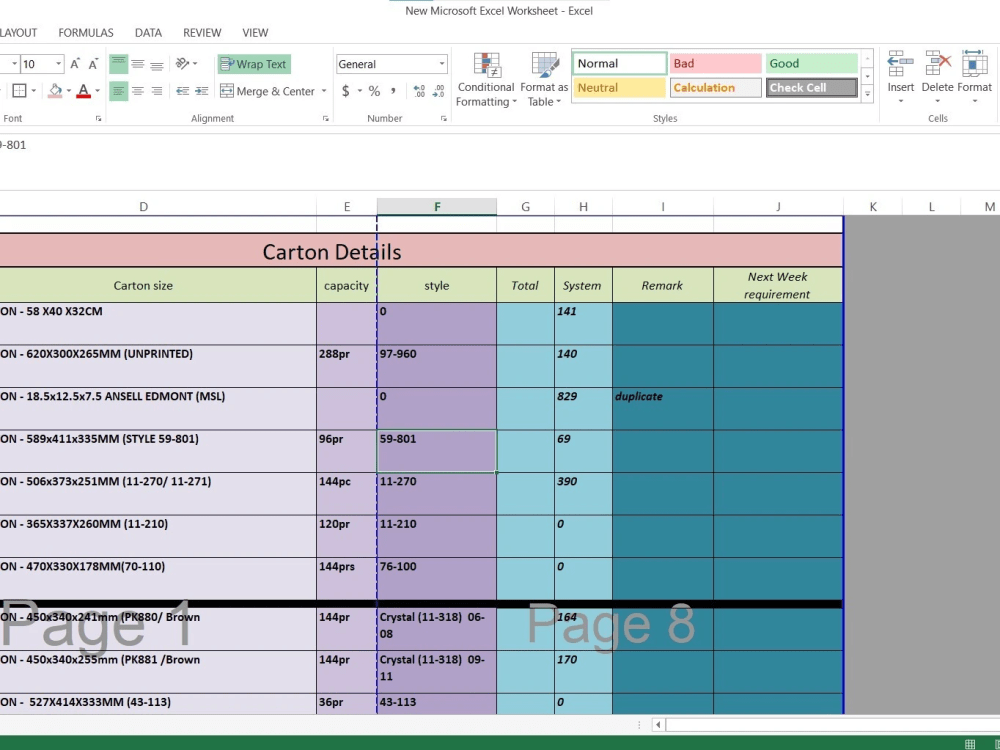Viewport: 1000px width, 750px height.
Task: Expand the Merge & Center dropdown arrow
Action: point(324,91)
